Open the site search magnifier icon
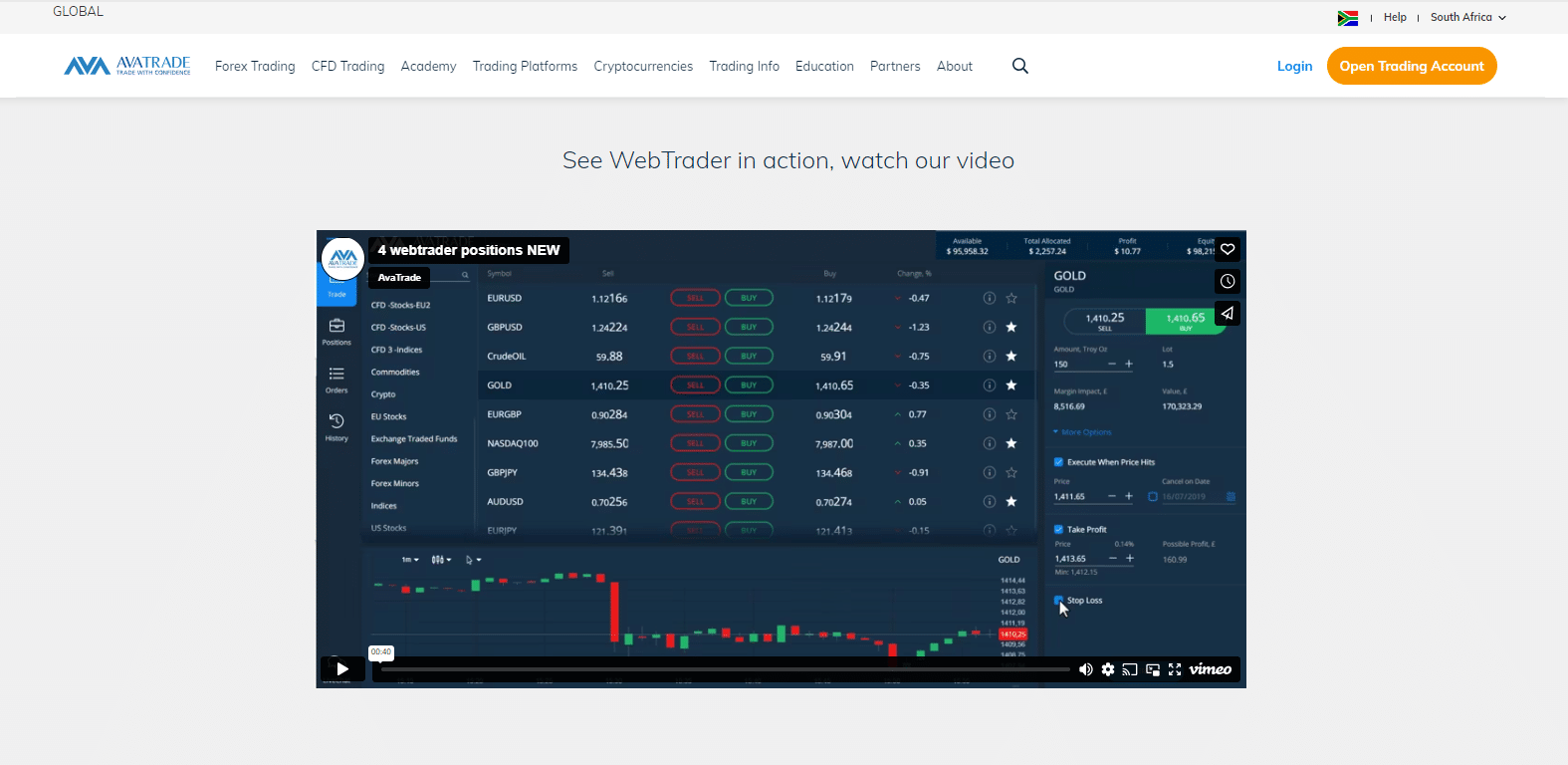Image resolution: width=1568 pixels, height=765 pixels. [1020, 66]
